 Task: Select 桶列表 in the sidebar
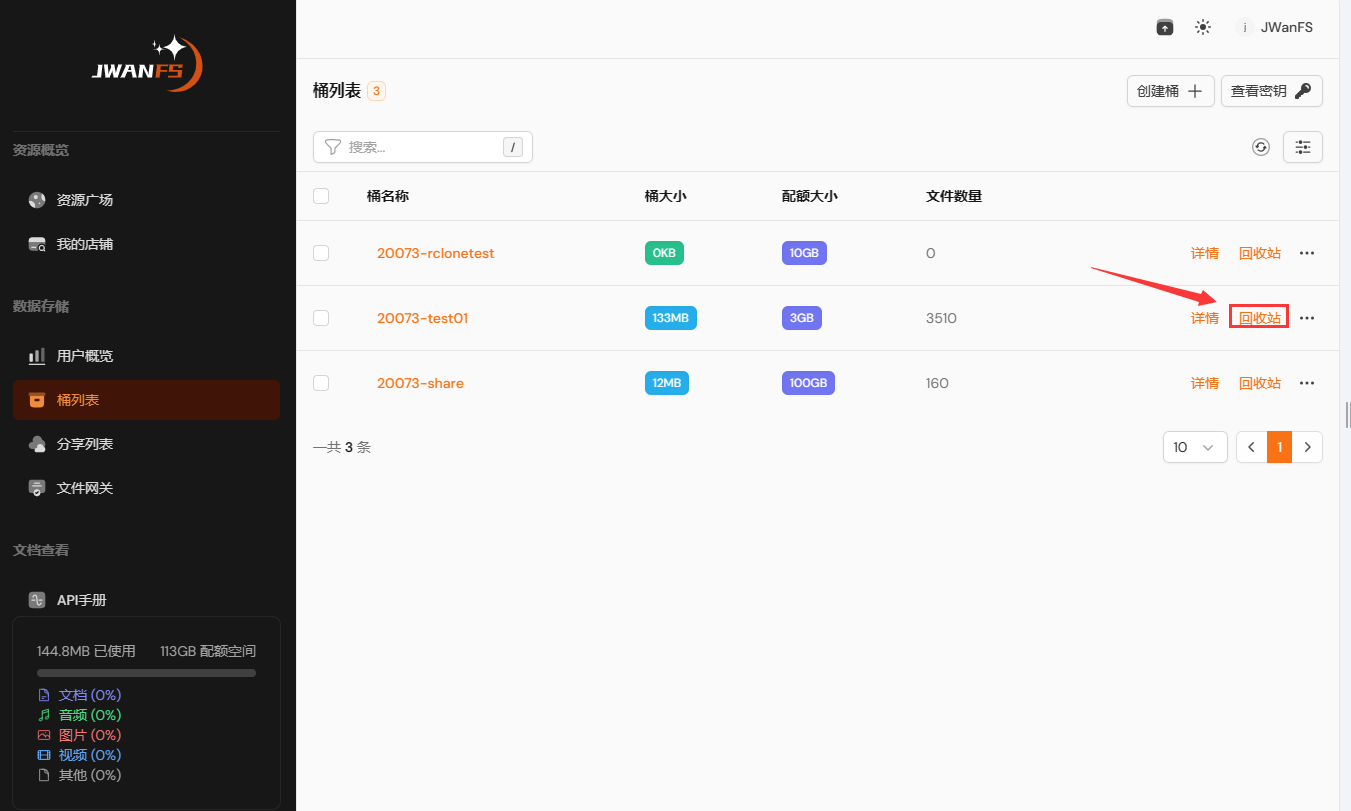pyautogui.click(x=146, y=400)
